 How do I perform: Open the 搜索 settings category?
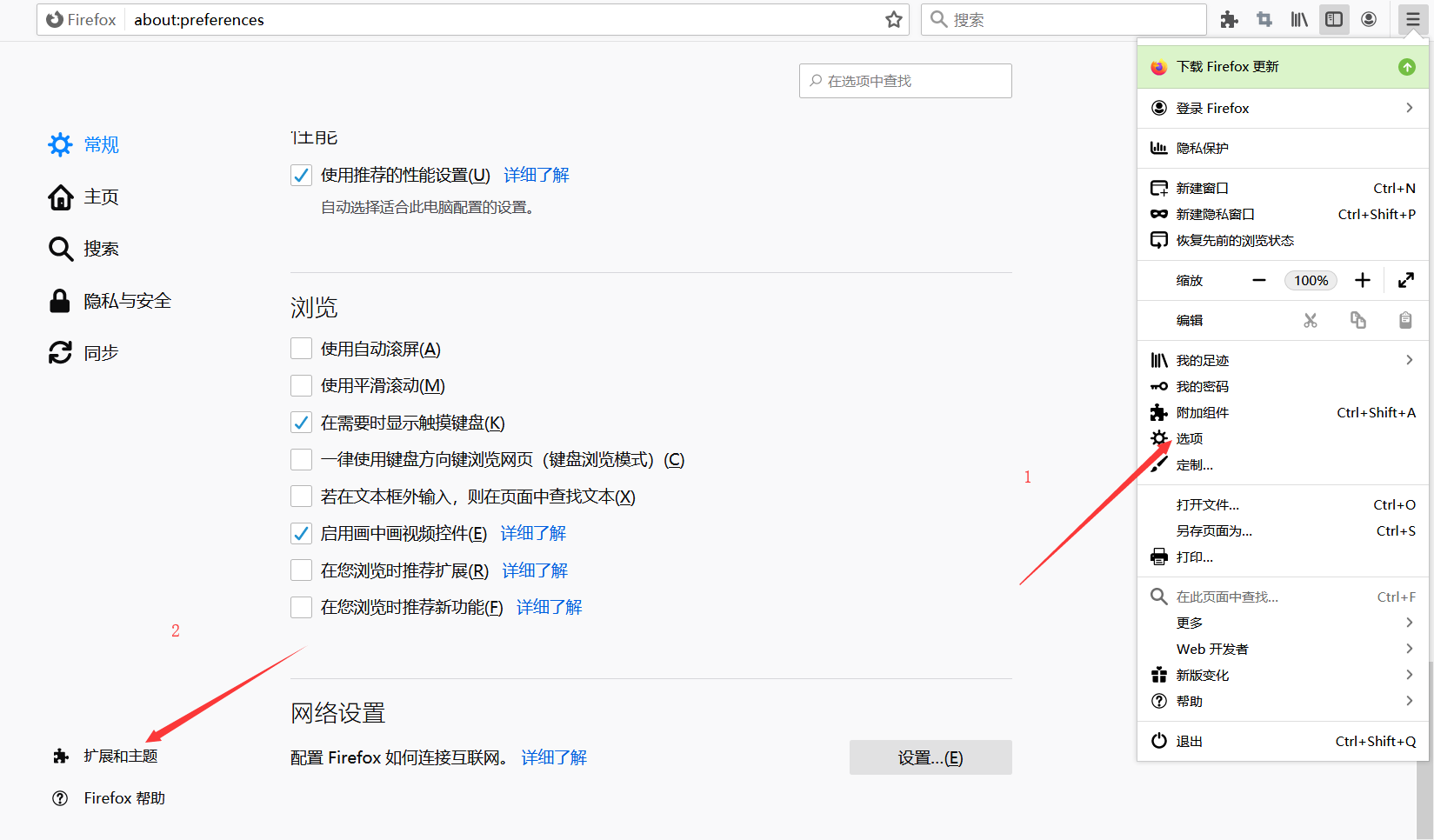coord(84,249)
